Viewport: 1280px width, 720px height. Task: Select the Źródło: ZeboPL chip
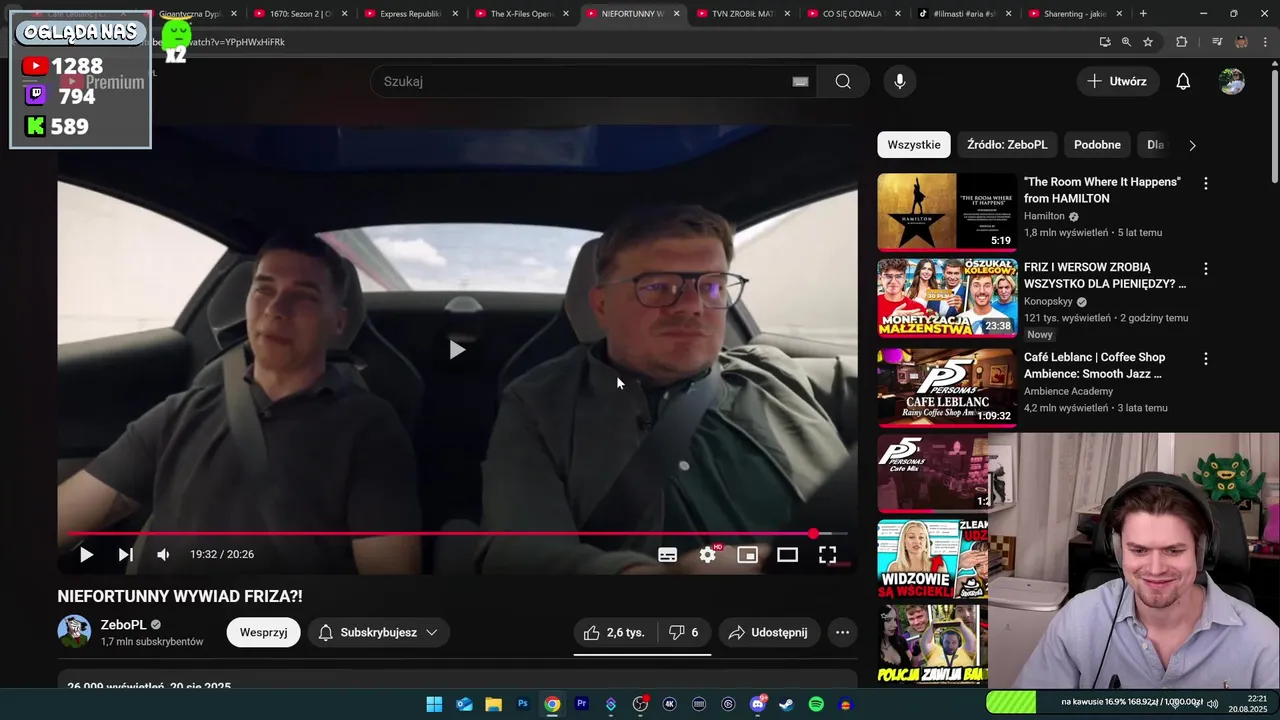click(1007, 145)
